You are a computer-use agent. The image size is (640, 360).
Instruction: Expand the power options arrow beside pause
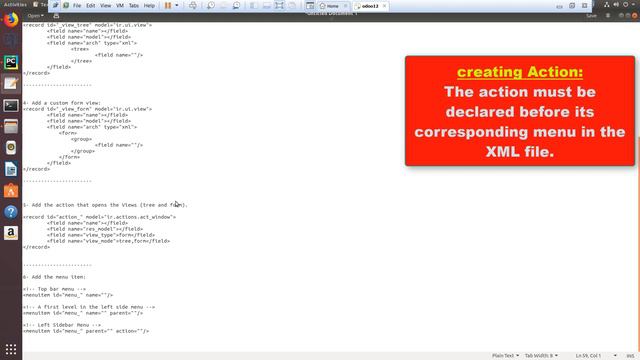177,6
